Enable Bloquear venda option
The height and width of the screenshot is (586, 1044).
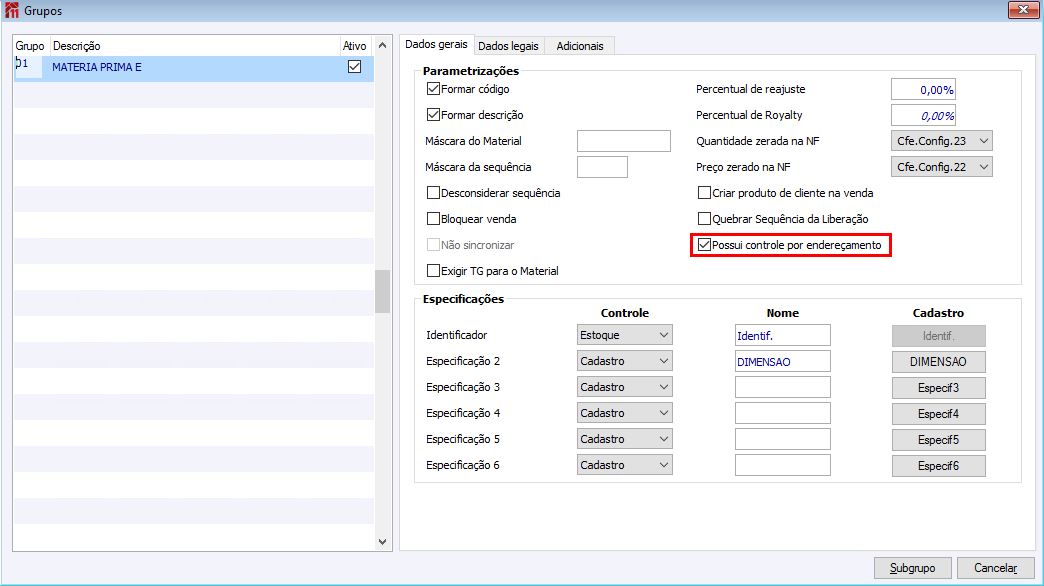tap(433, 219)
